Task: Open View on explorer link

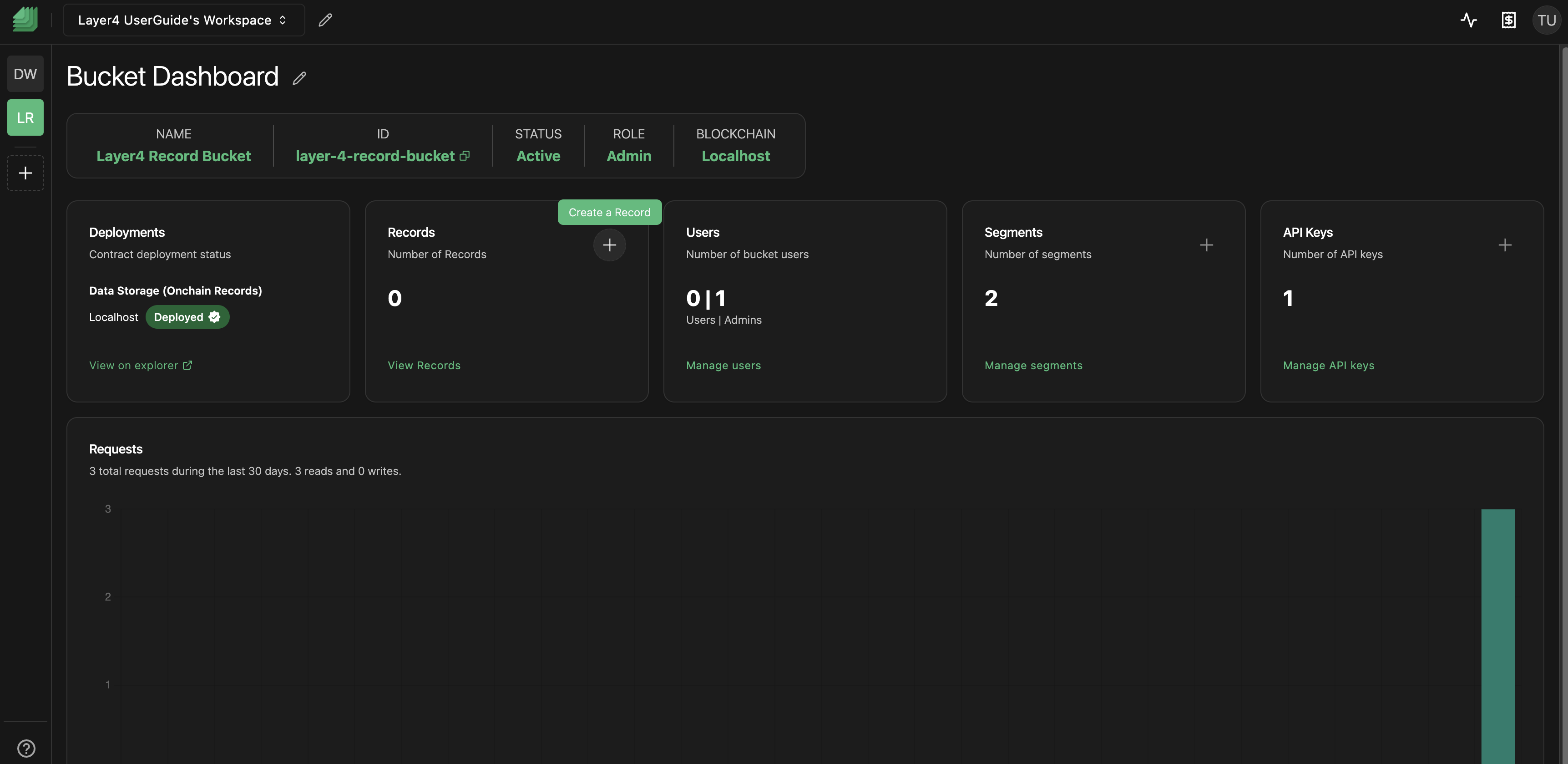Action: pos(141,366)
